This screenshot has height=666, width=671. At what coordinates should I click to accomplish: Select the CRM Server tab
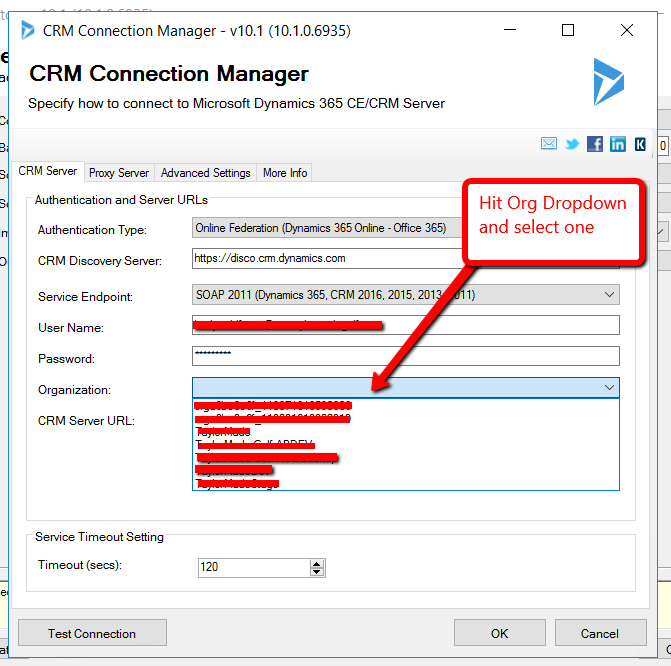click(x=48, y=171)
